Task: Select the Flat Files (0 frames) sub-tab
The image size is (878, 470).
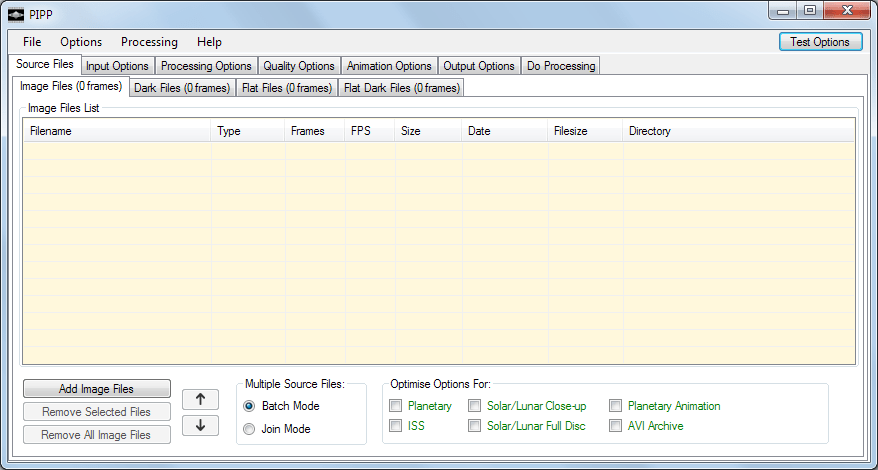Action: point(287,88)
